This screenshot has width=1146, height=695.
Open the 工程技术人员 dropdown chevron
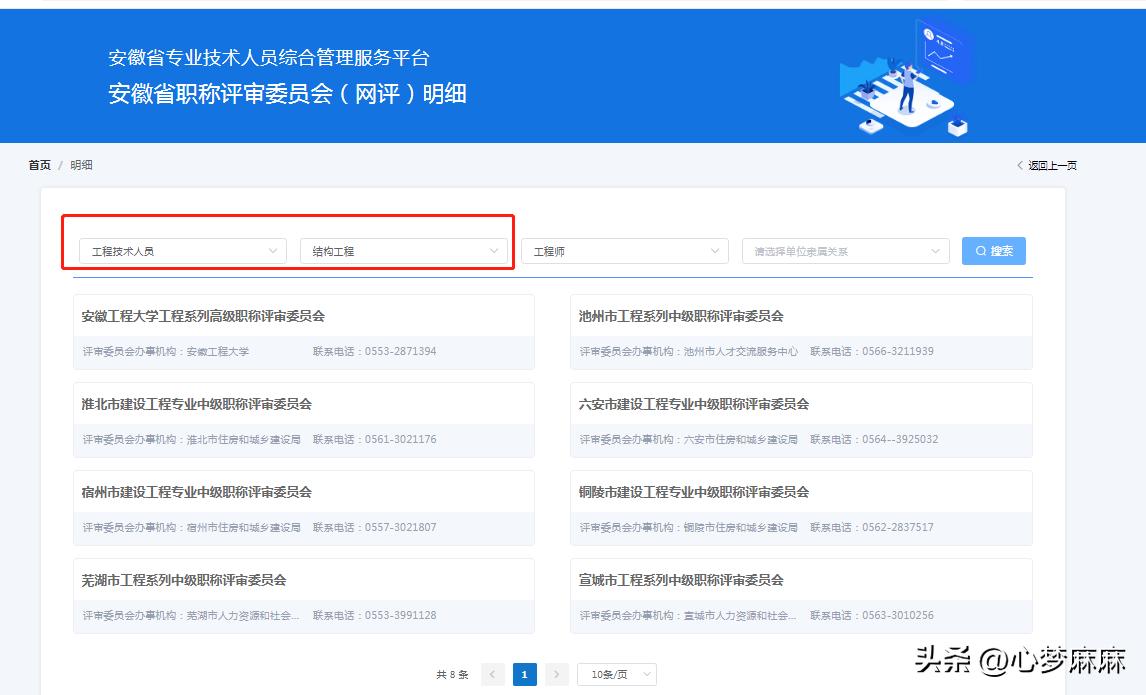click(272, 251)
